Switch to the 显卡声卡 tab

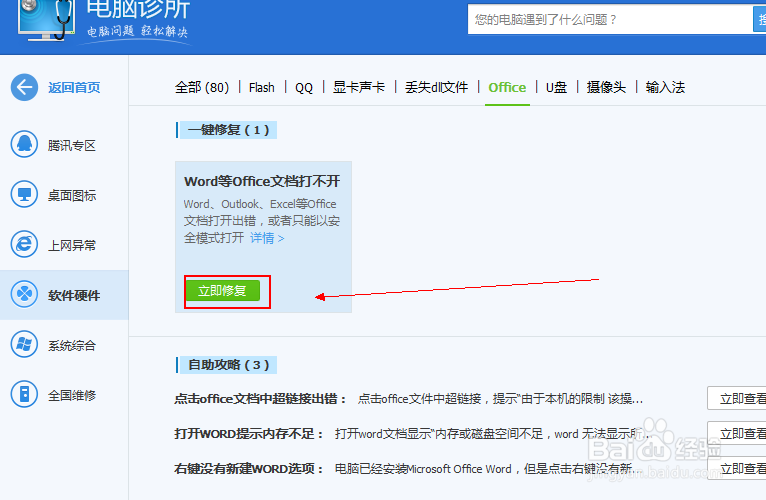pos(359,87)
